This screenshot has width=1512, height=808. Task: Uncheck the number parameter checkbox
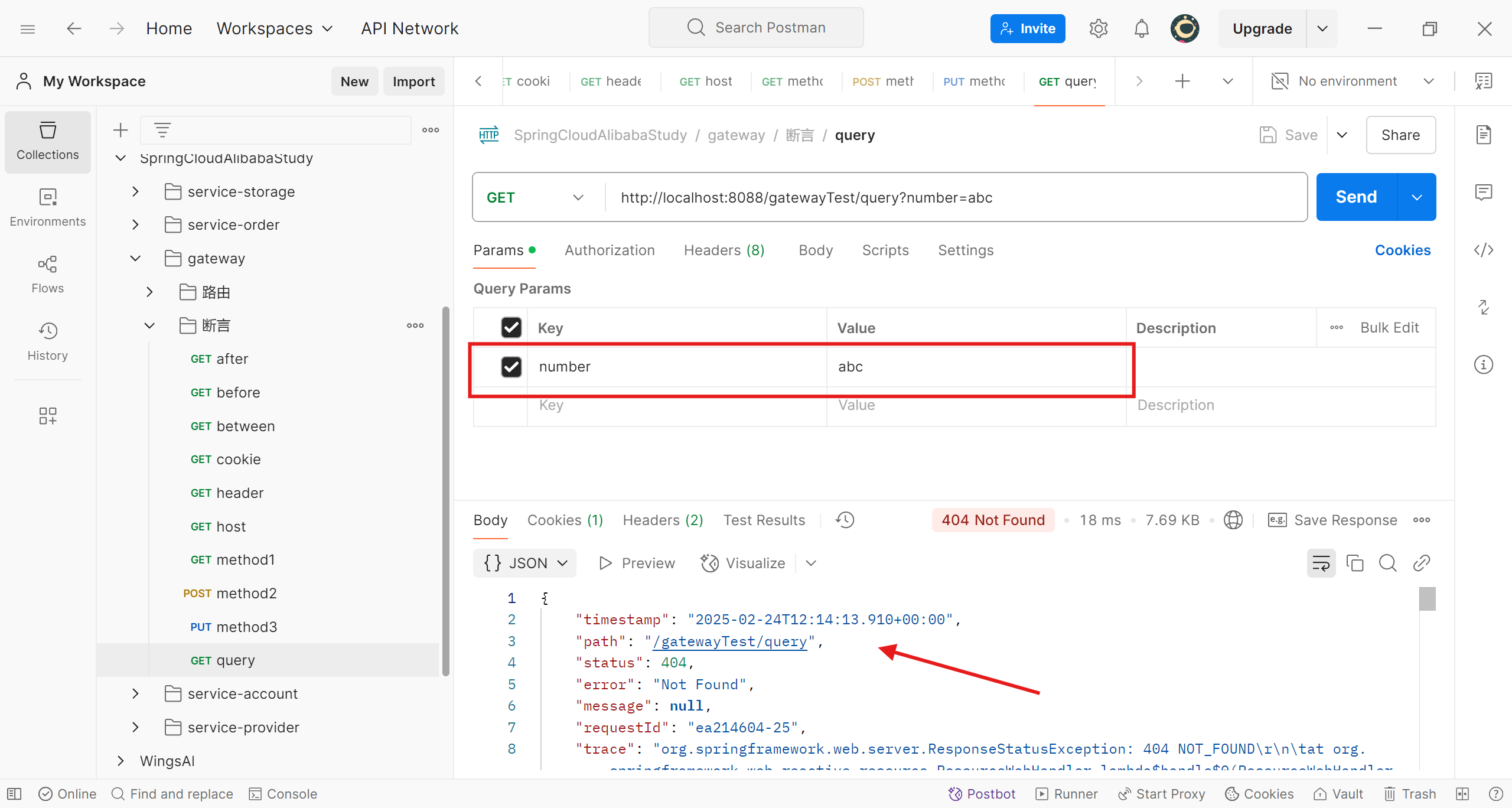pyautogui.click(x=511, y=367)
